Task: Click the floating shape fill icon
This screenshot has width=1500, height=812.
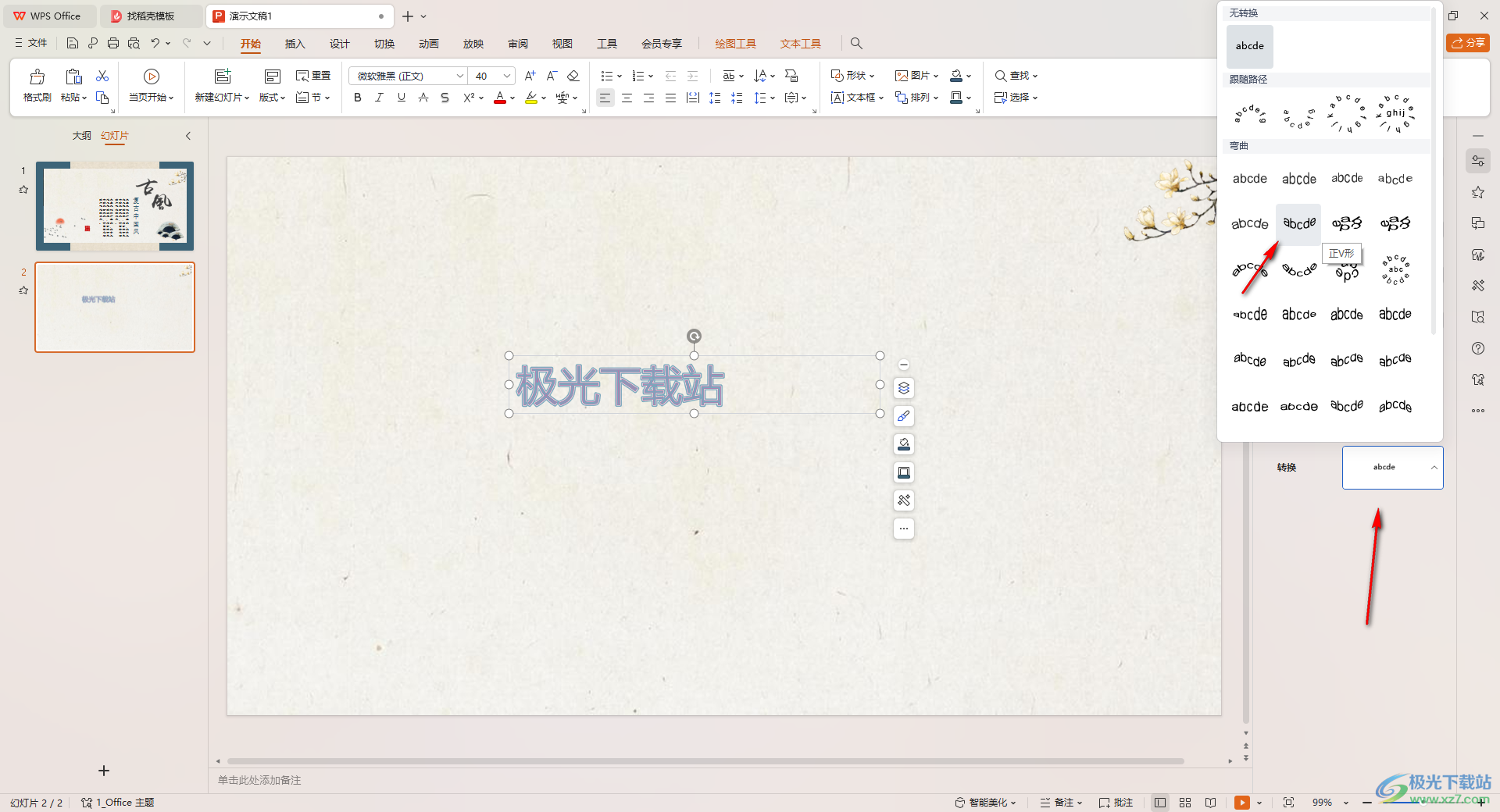Action: [904, 444]
